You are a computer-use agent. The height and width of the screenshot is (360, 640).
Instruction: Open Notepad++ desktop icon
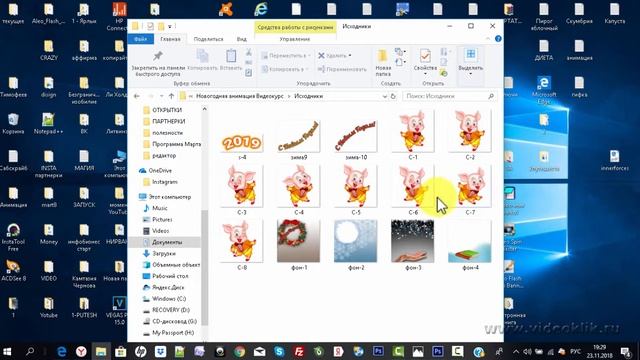[x=48, y=124]
